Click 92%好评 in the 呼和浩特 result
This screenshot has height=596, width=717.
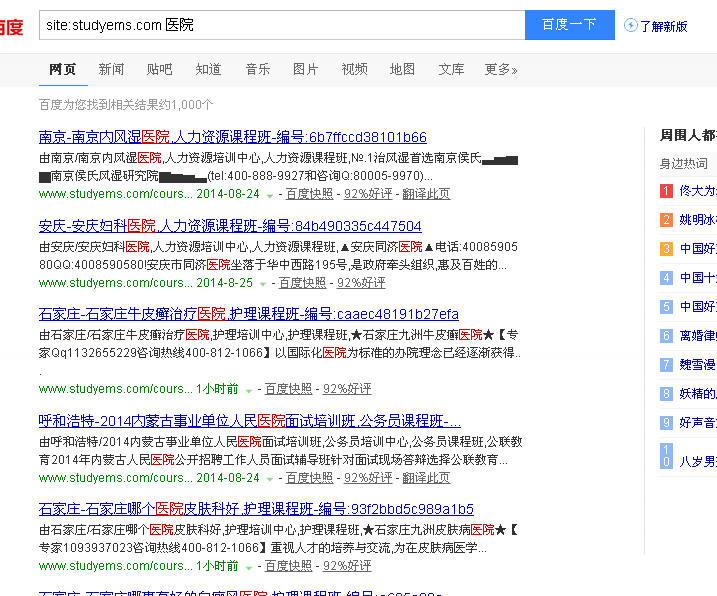pyautogui.click(x=368, y=478)
